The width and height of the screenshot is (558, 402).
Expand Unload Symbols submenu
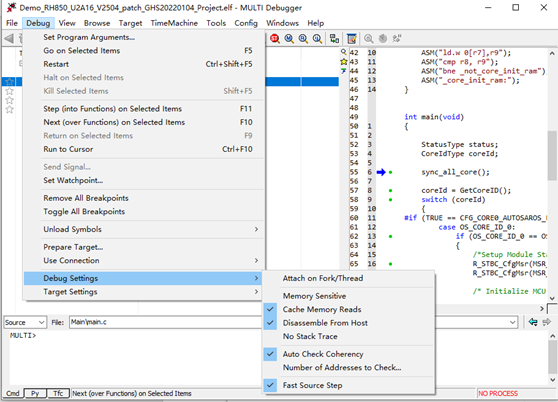coord(143,229)
